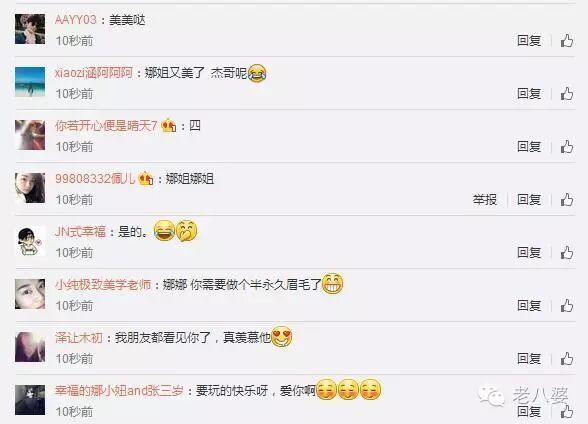This screenshot has width=588, height=424.
Task: Reply to JN式幸福's comment
Action: [x=529, y=253]
